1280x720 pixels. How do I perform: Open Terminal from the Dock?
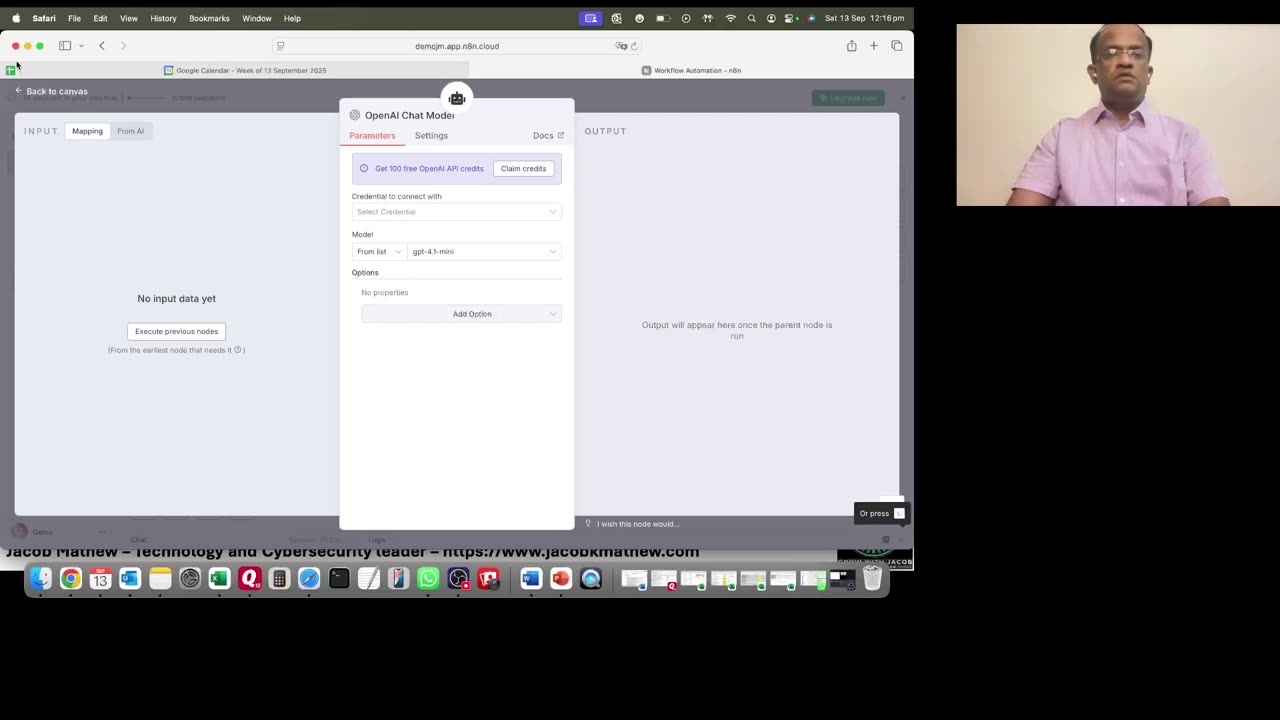pyautogui.click(x=339, y=578)
